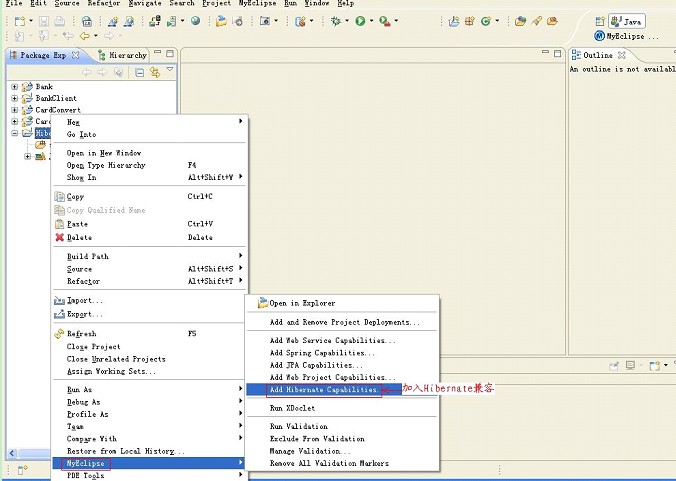Click the Debug bug icon in toolbar
Screen dimensions: 676x481
tap(336, 20)
